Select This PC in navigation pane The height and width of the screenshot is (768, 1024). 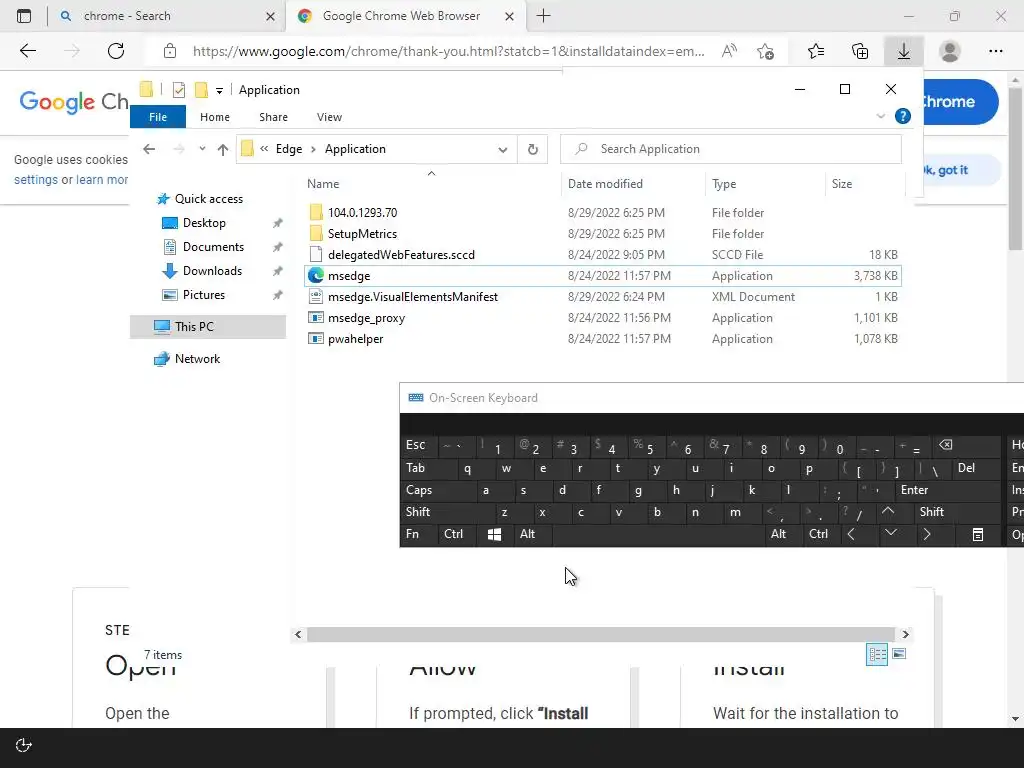click(x=208, y=327)
